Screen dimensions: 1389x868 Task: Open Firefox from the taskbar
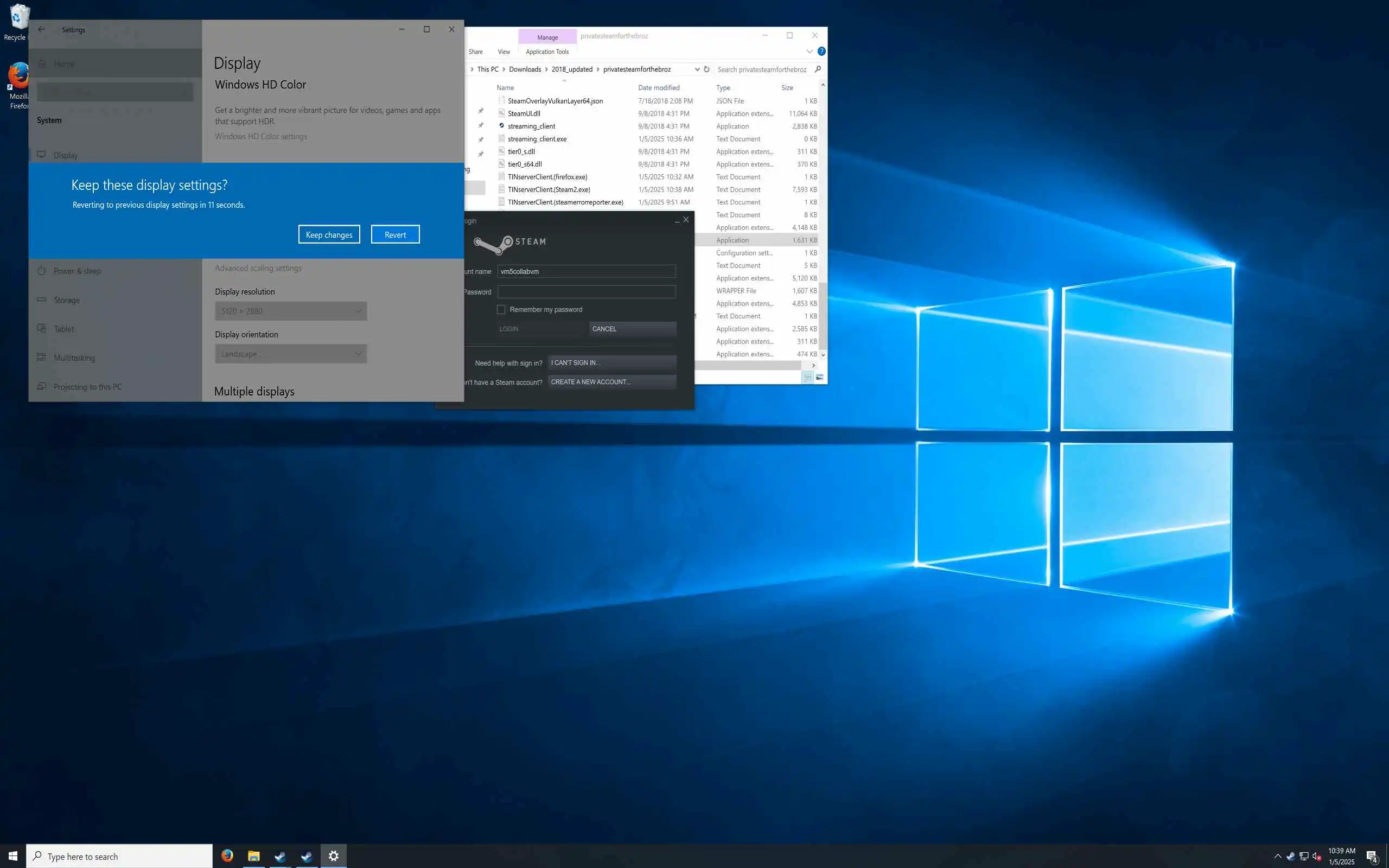pos(227,856)
